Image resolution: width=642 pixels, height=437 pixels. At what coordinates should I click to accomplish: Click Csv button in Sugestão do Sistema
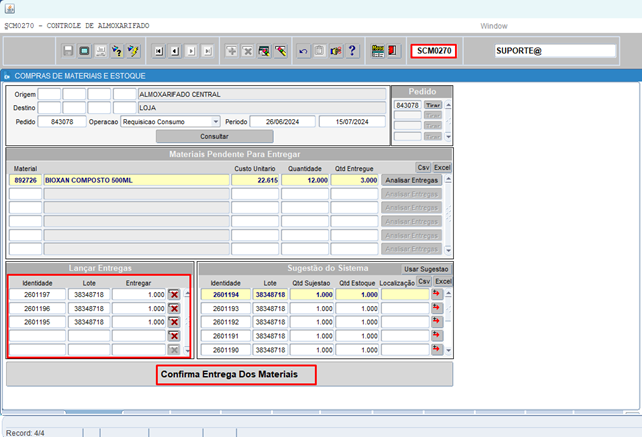coord(424,281)
